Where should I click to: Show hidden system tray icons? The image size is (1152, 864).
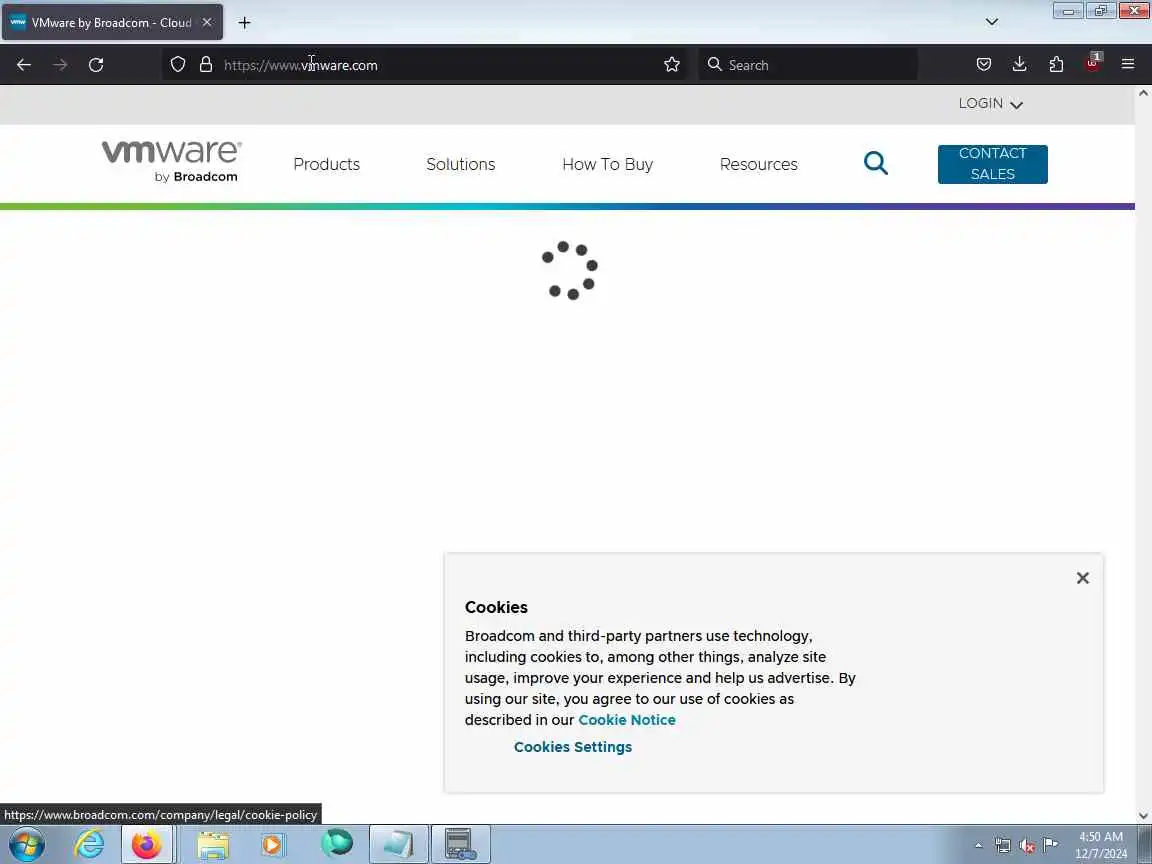pos(979,845)
